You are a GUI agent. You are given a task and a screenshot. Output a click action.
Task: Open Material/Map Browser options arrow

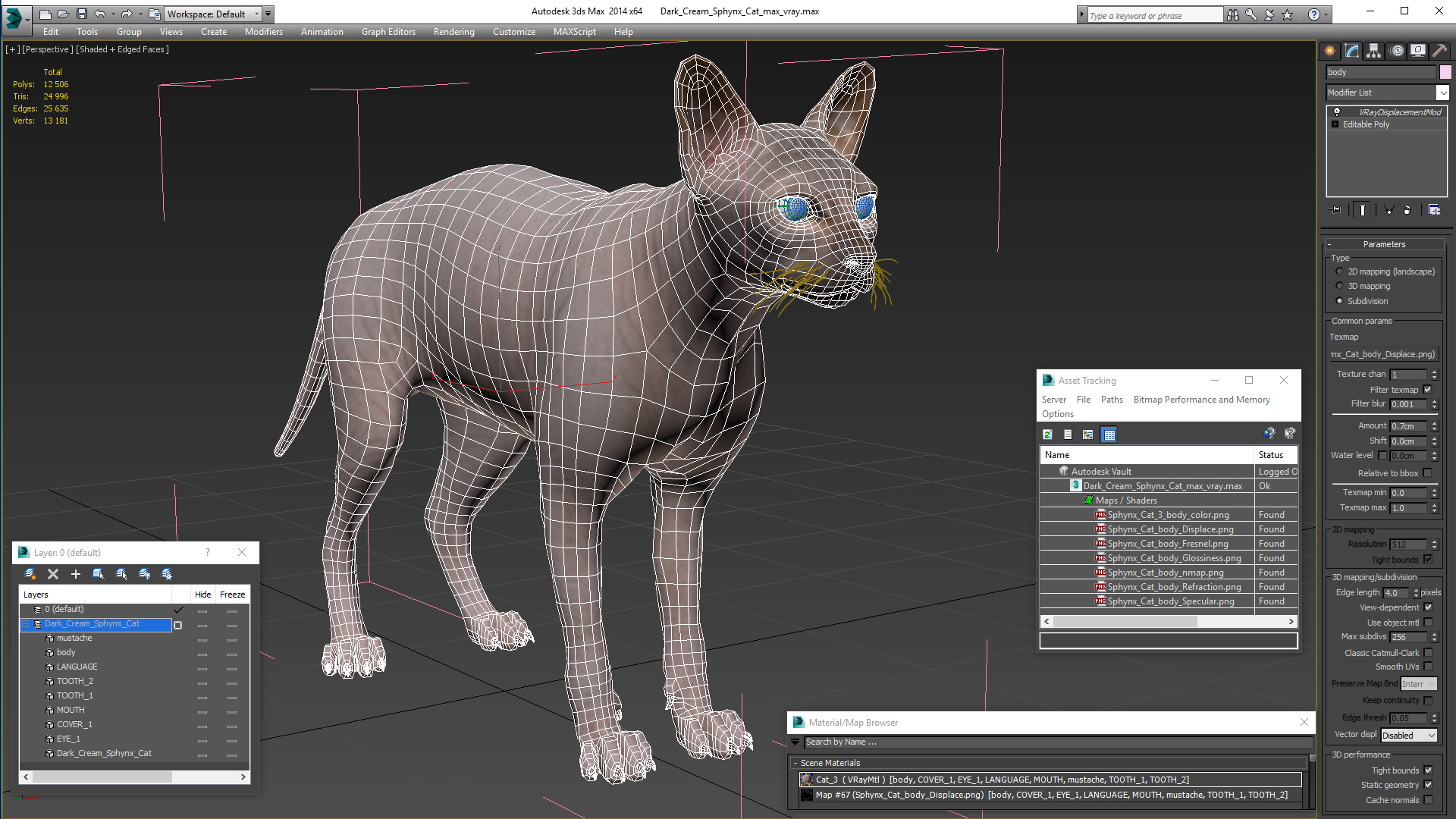click(x=795, y=742)
